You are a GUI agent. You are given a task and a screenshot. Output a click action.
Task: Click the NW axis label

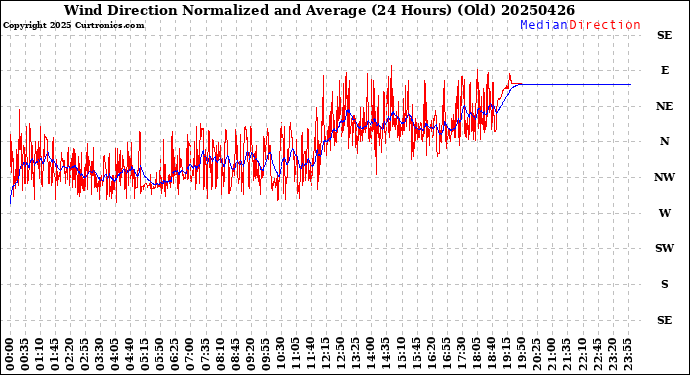click(664, 177)
